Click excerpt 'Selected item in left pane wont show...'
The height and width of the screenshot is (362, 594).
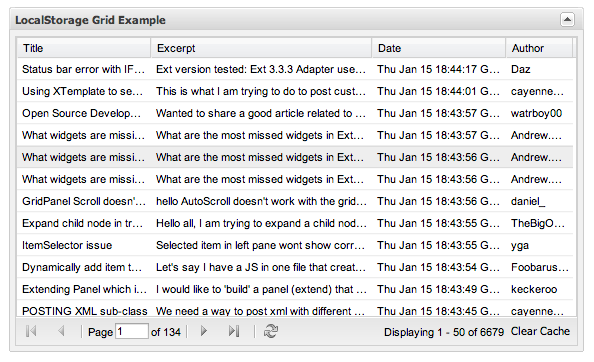click(x=260, y=245)
